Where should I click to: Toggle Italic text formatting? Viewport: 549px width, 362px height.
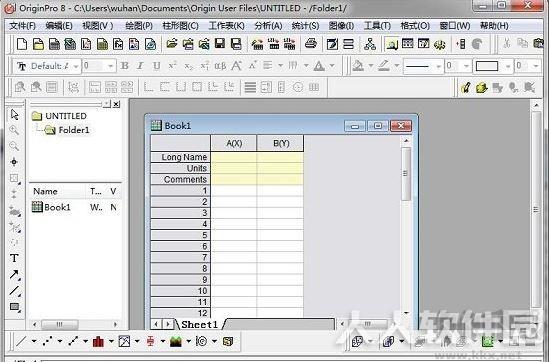(x=140, y=66)
